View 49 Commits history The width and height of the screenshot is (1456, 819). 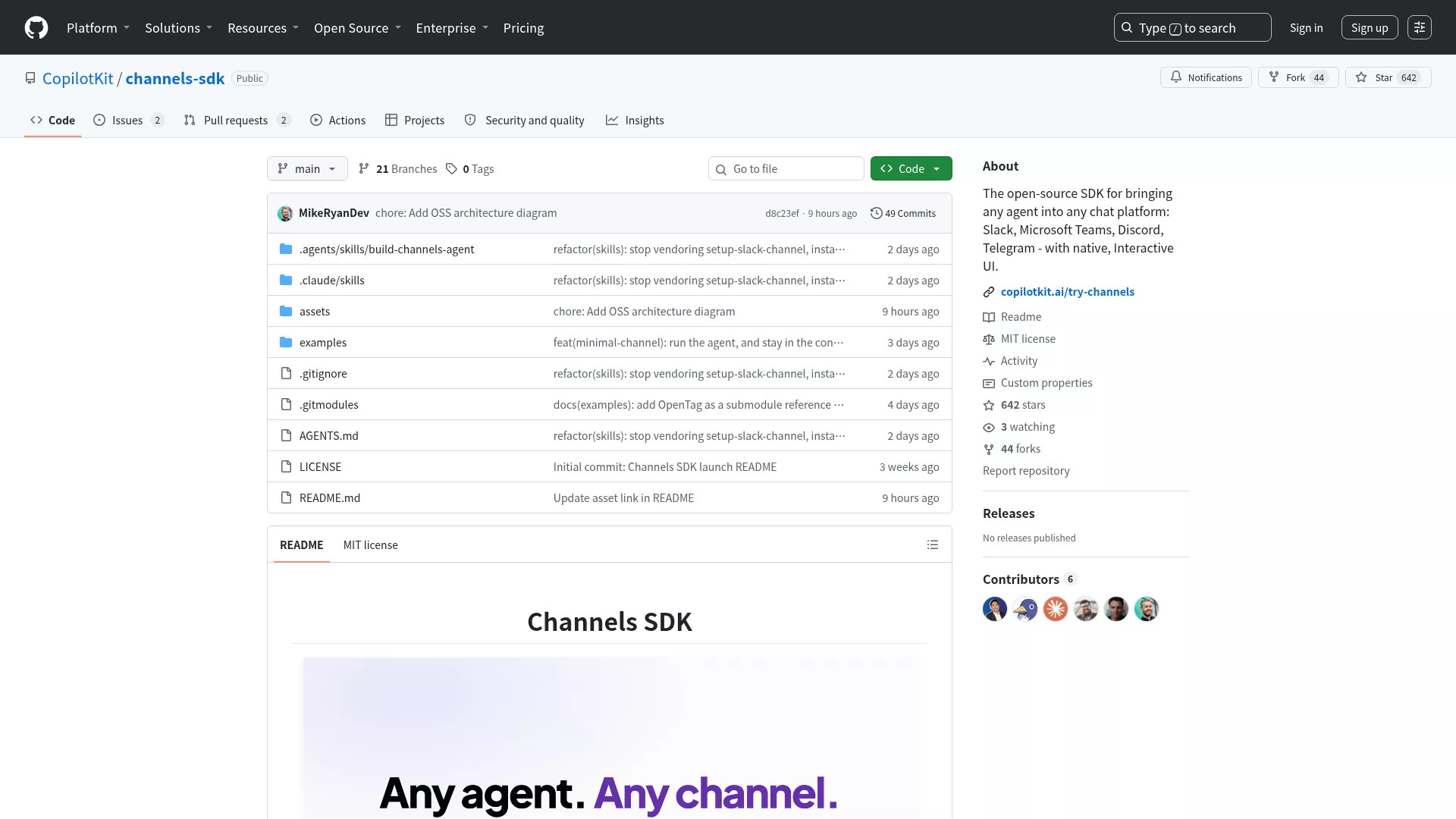(902, 214)
